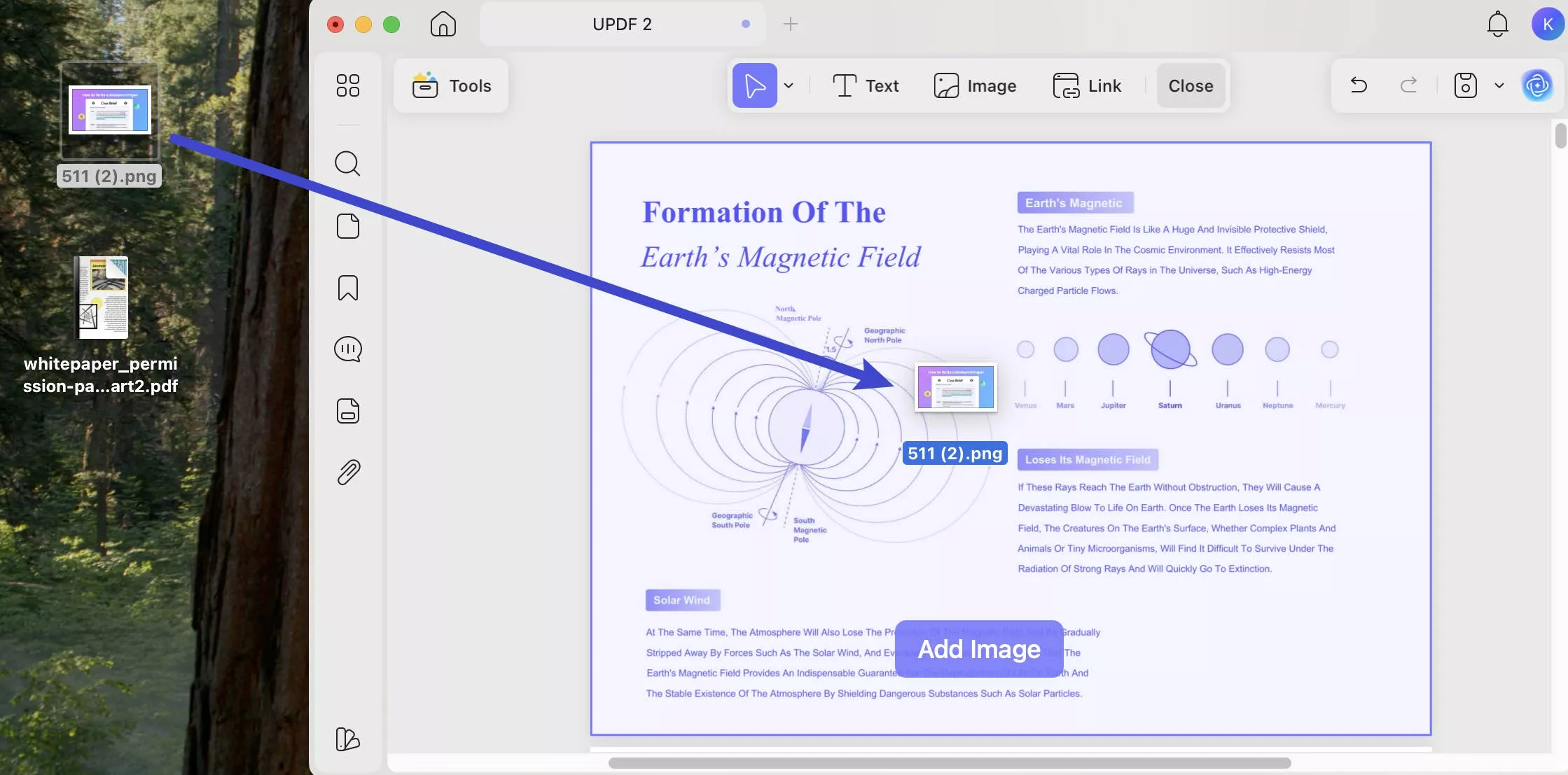Click the horizontal scrollbar at bottom

pos(949,762)
